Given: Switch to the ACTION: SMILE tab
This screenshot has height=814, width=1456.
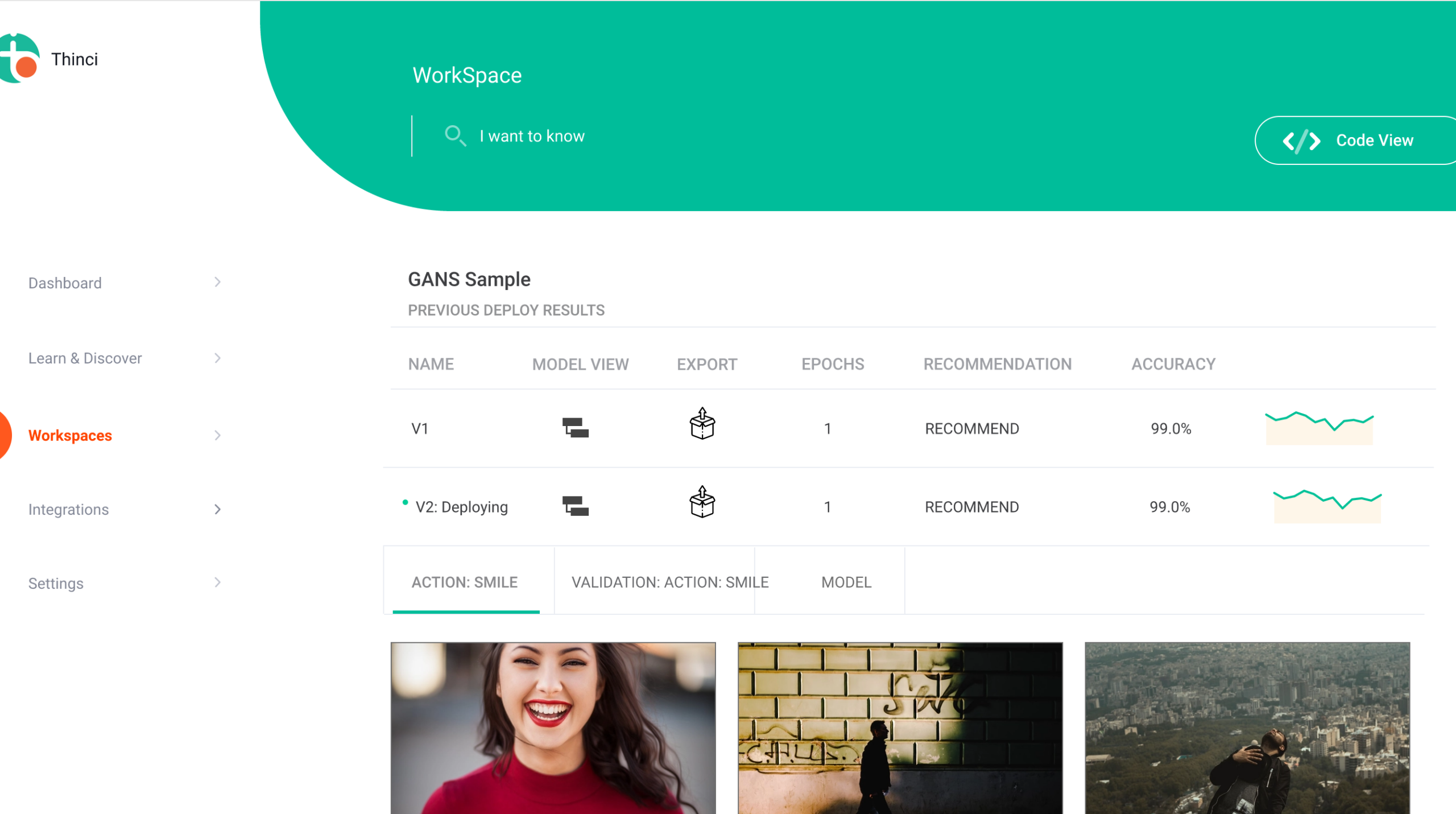Looking at the screenshot, I should point(465,582).
